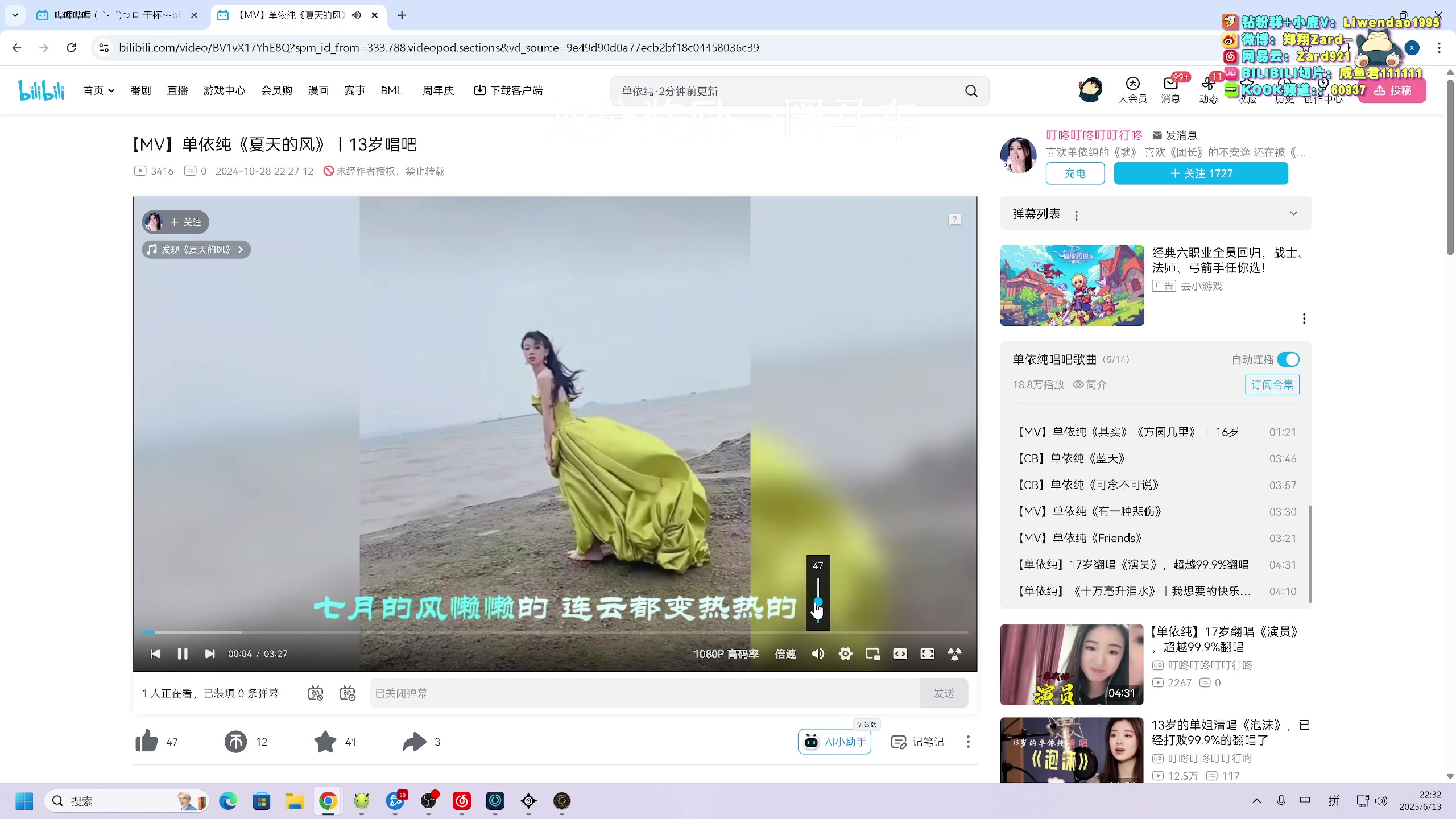Viewport: 1456px width, 819px height.
Task: Open the 《泡沫》 video thumbnail
Action: [1072, 750]
